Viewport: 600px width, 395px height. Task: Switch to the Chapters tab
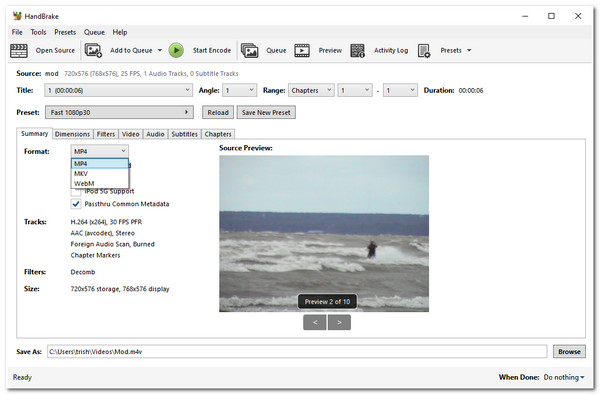click(x=218, y=134)
